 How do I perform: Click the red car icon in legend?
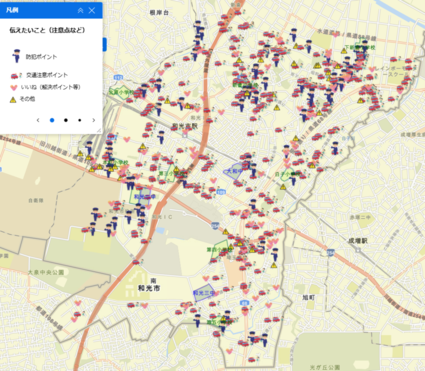[16, 76]
